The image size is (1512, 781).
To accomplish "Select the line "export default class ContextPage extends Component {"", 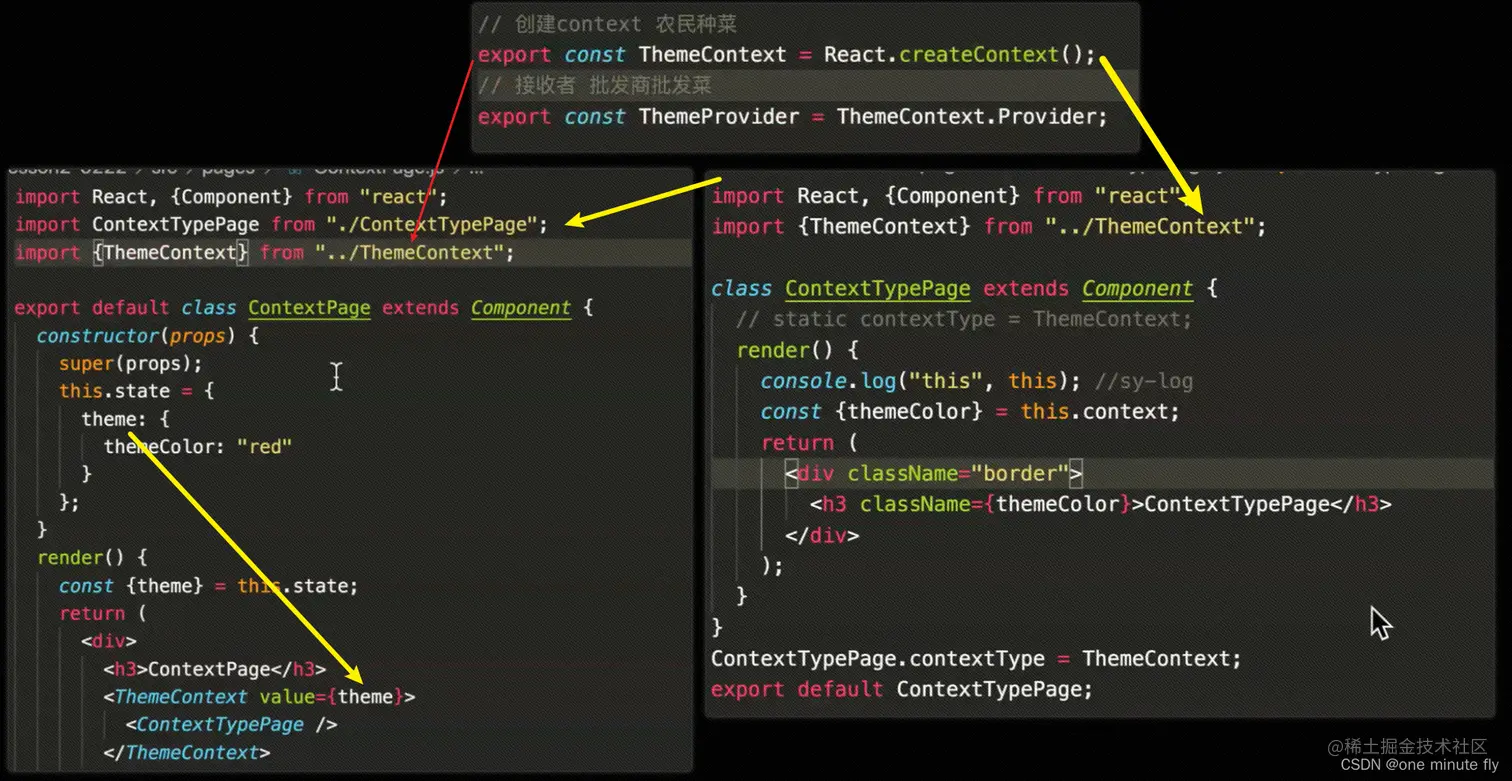I will click(304, 308).
